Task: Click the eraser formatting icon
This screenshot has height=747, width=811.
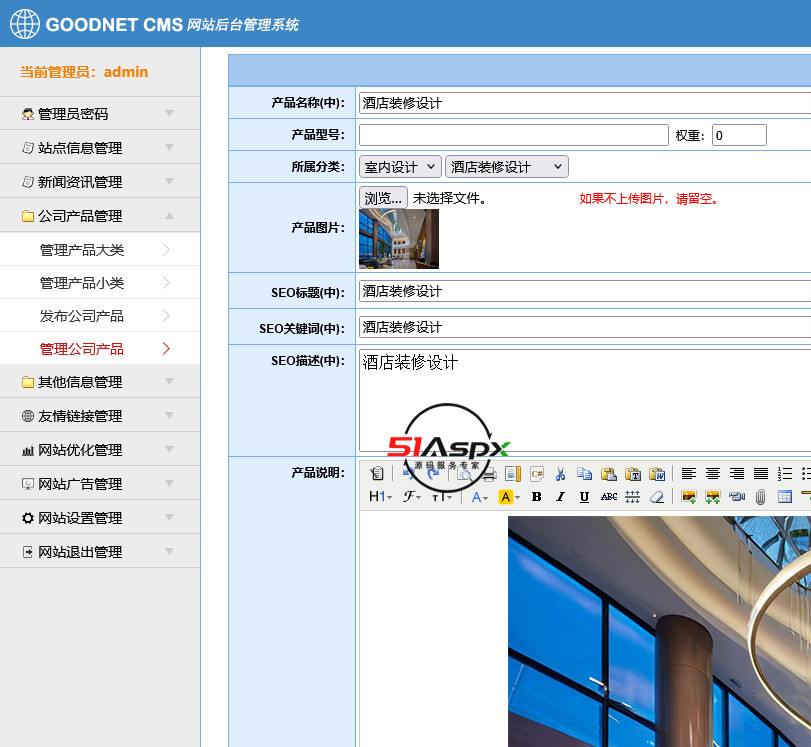Action: tap(658, 496)
